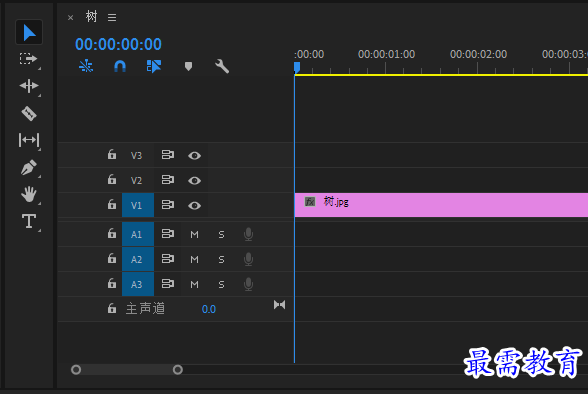Toggle sync lock on V1

tap(168, 205)
